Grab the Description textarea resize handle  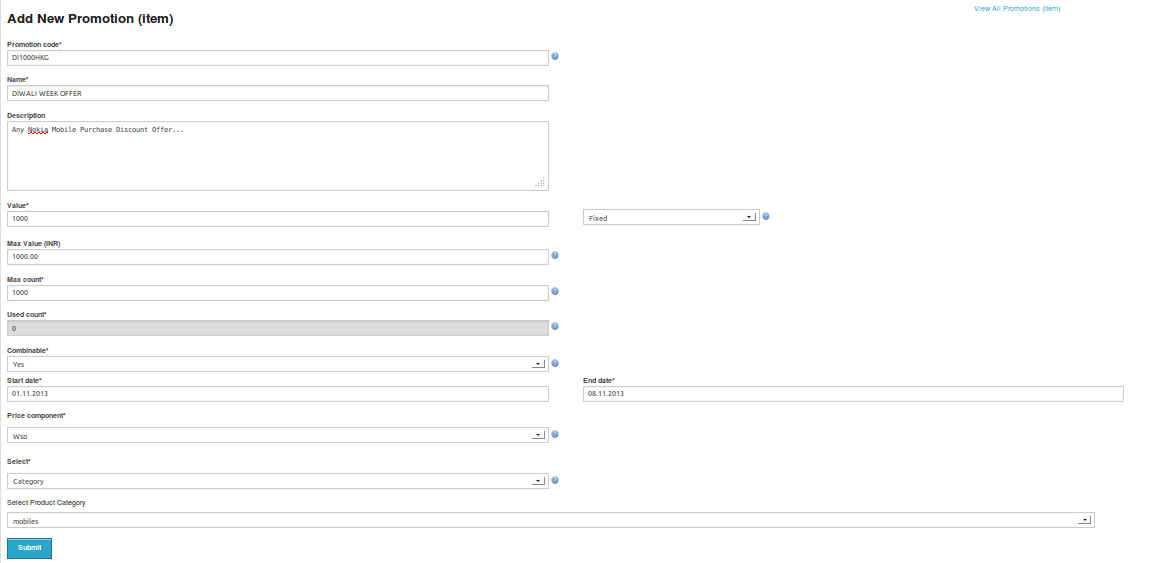[540, 182]
